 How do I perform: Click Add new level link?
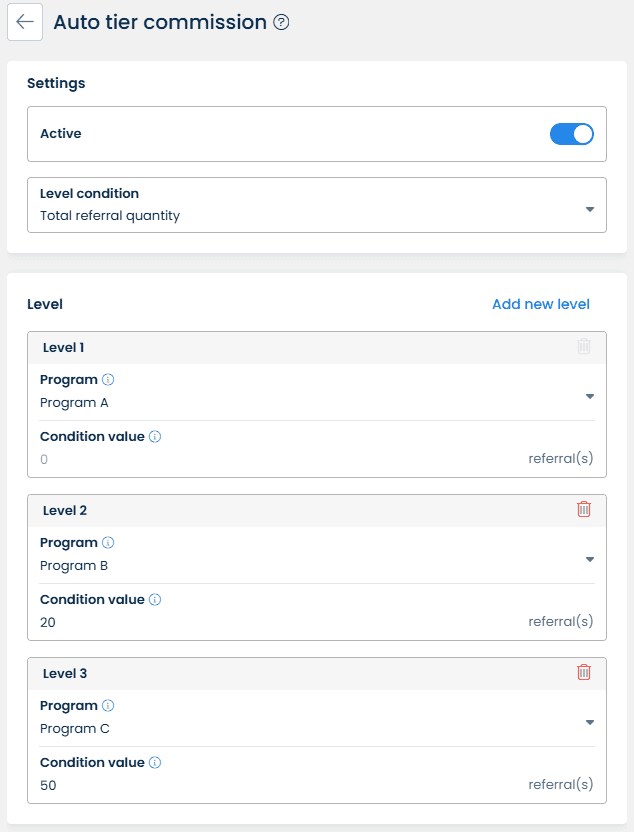coord(540,304)
